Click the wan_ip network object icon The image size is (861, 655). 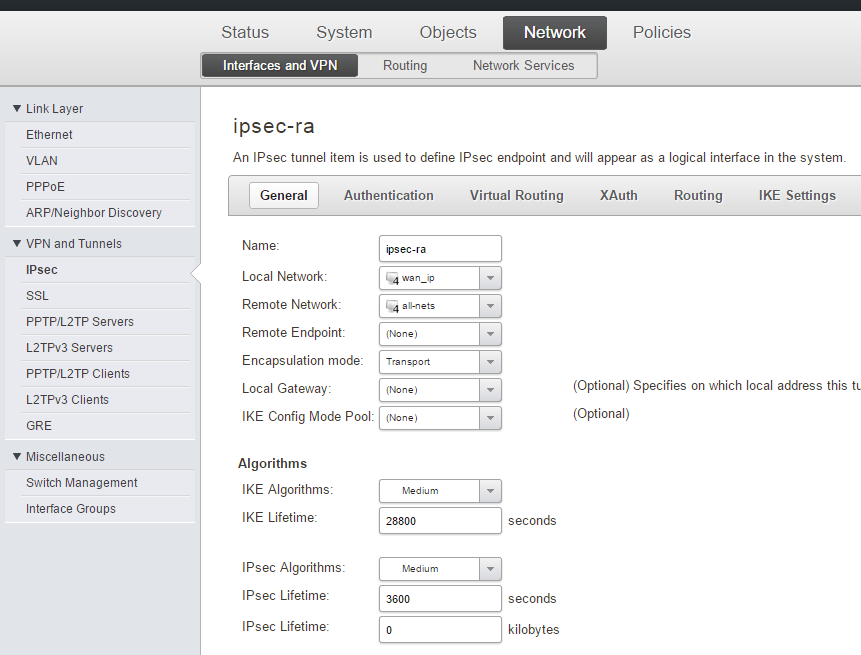click(392, 279)
